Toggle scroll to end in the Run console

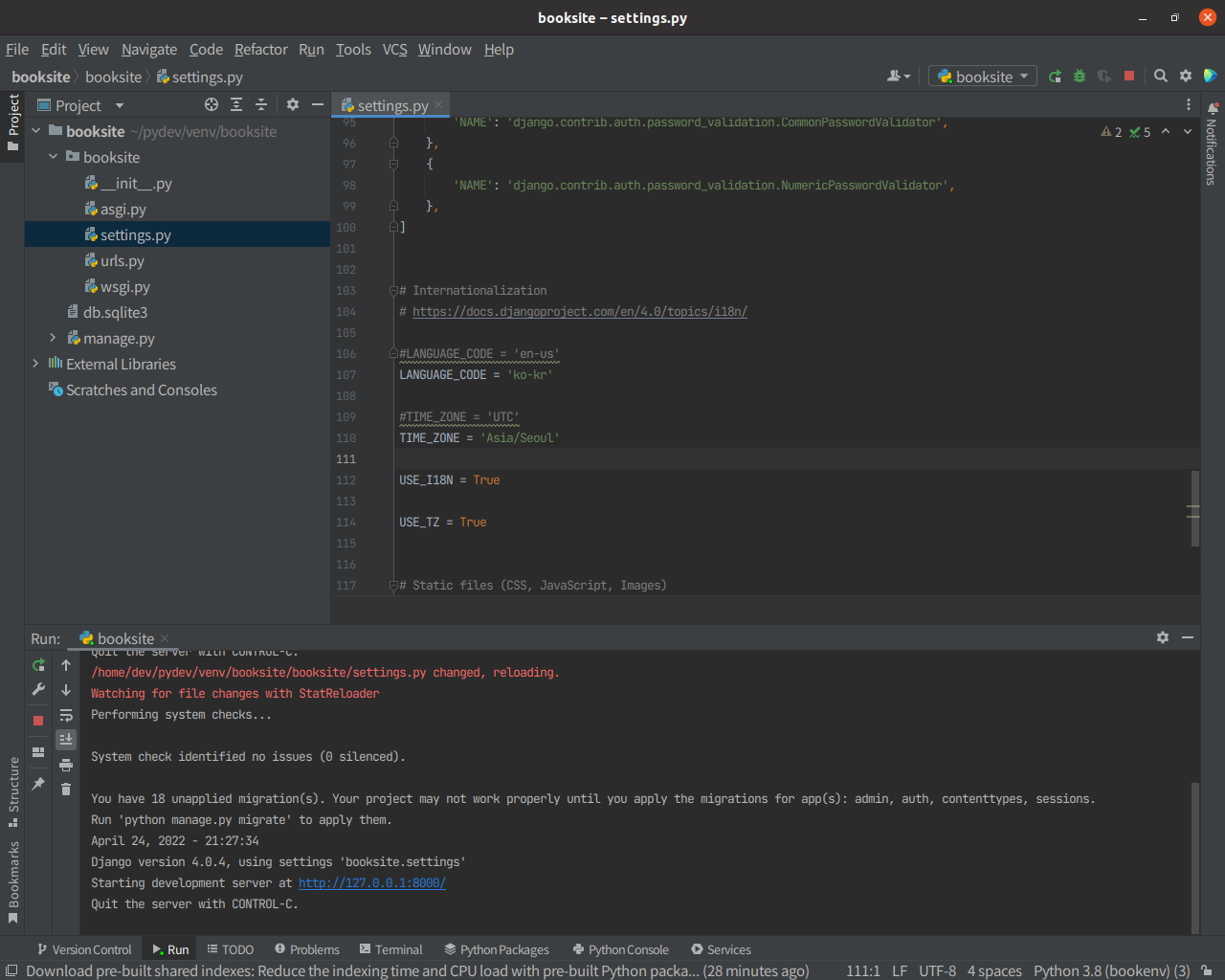(x=66, y=739)
